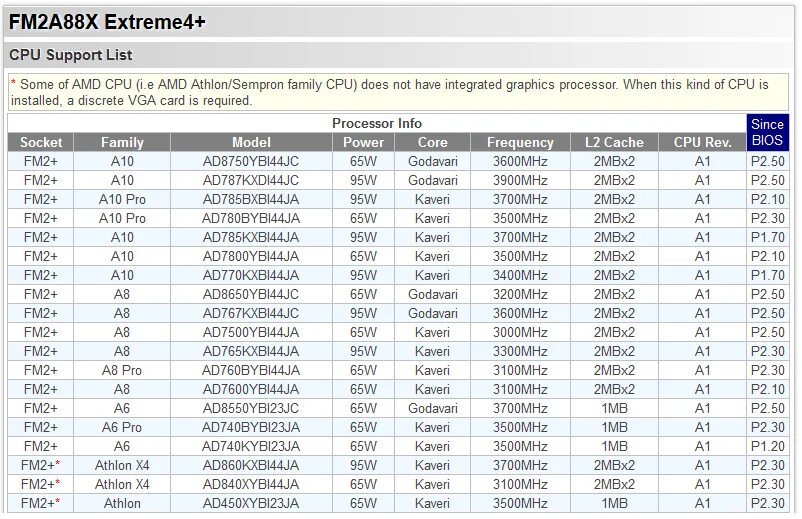Select the Family column header
Viewport: 802px width, 519px height.
tap(122, 142)
